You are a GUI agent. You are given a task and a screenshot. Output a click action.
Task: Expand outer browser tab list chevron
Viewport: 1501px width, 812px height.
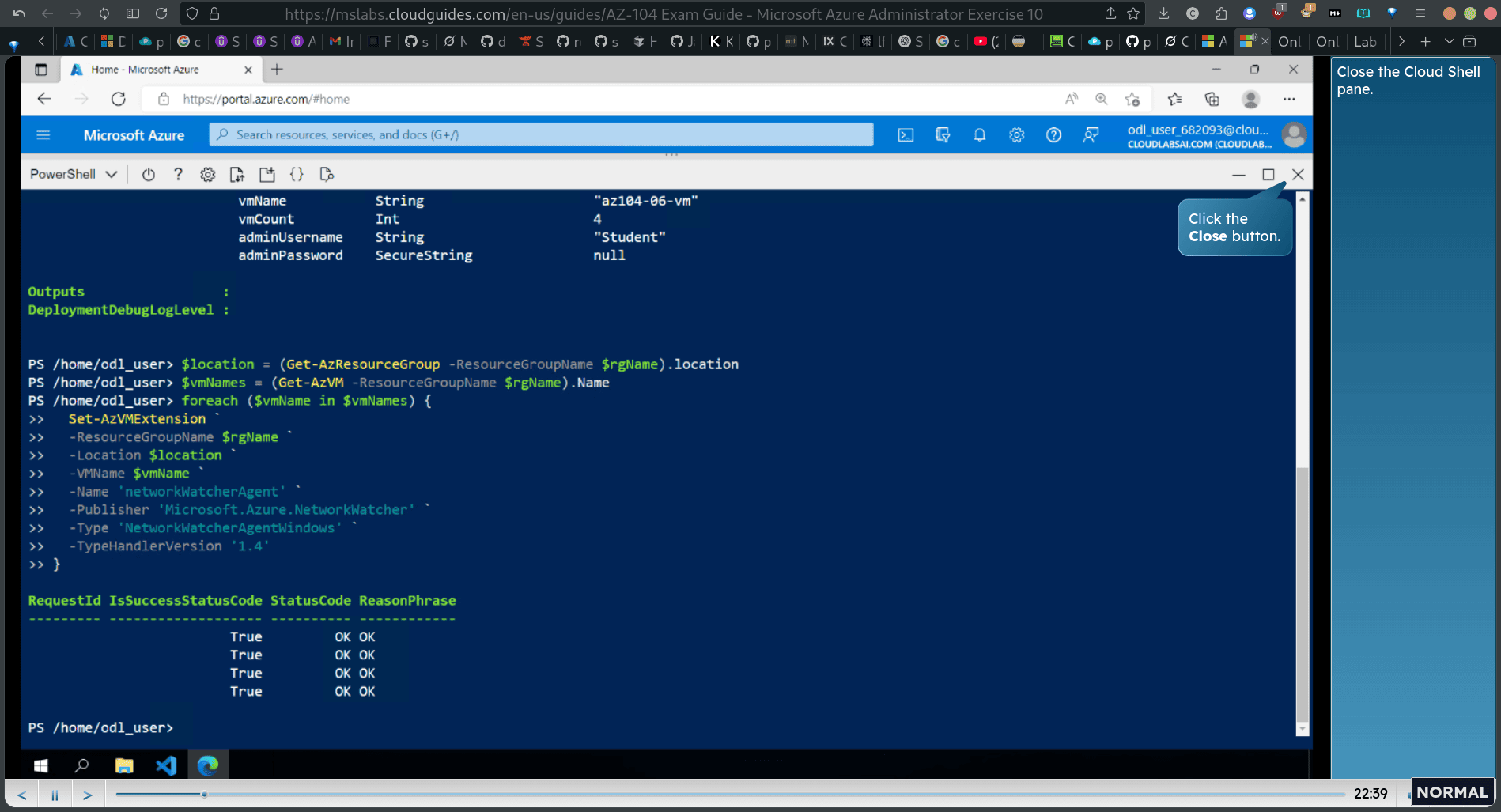[x=1449, y=41]
